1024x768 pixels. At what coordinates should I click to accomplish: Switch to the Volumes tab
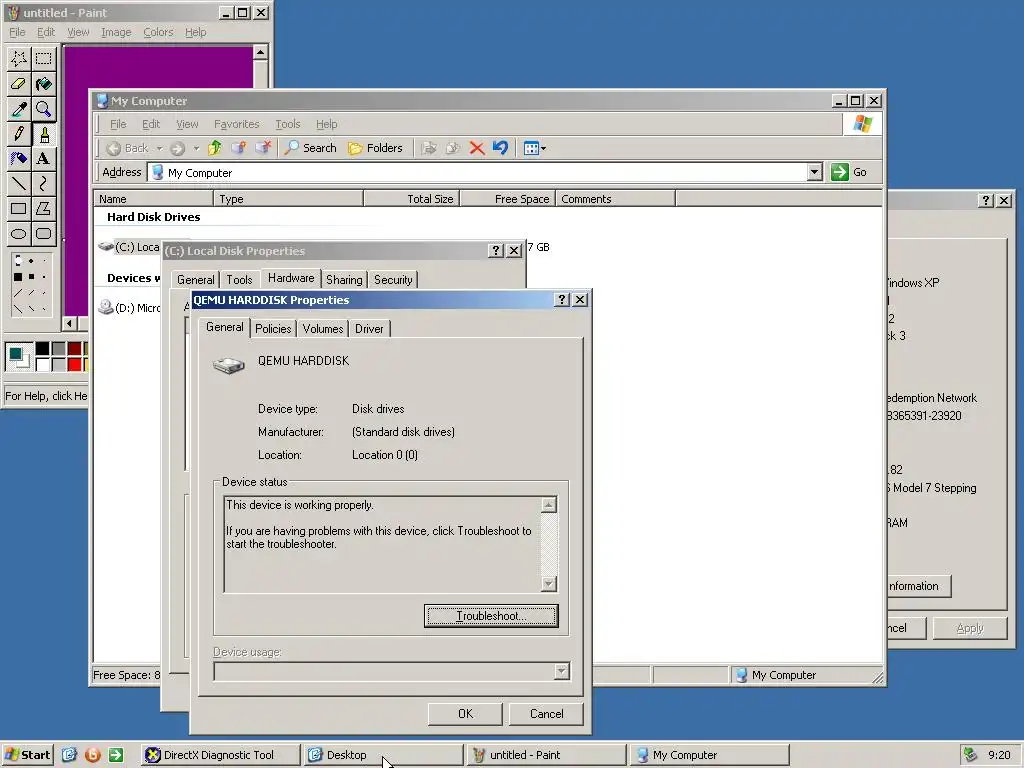323,328
